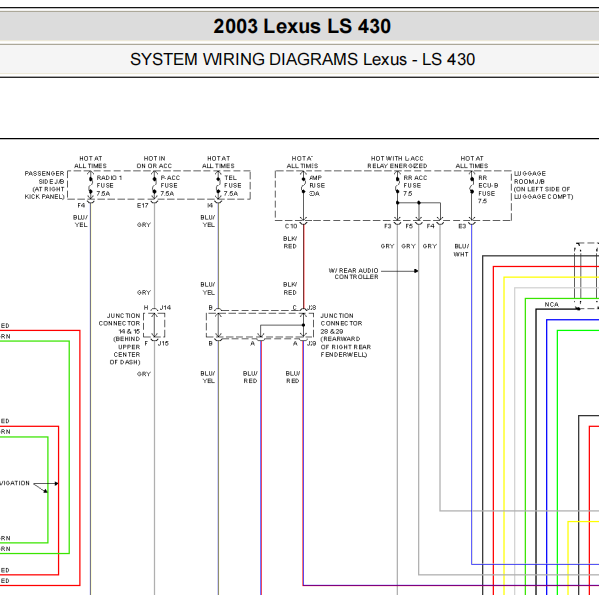The image size is (599, 595).
Task: Click the "PASSENGER SIDE J/B" label
Action: pos(44,185)
